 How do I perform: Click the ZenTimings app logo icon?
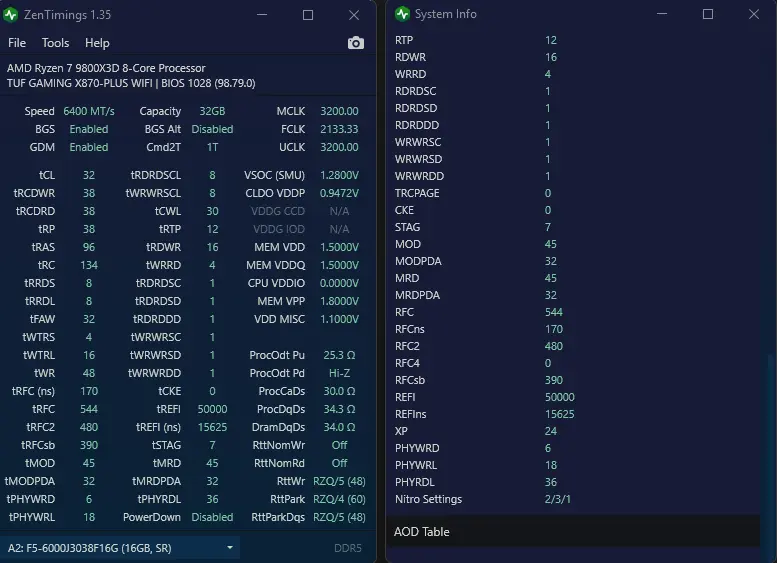click(10, 14)
